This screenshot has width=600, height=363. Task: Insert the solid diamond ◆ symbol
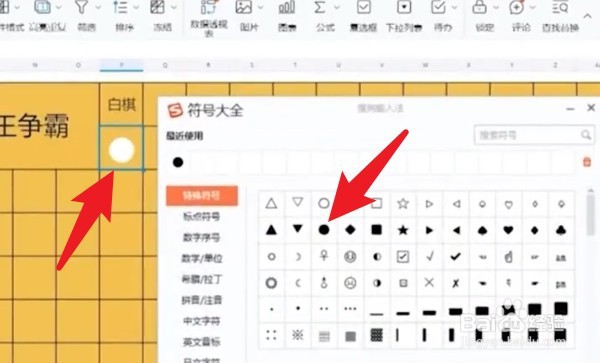tap(350, 230)
